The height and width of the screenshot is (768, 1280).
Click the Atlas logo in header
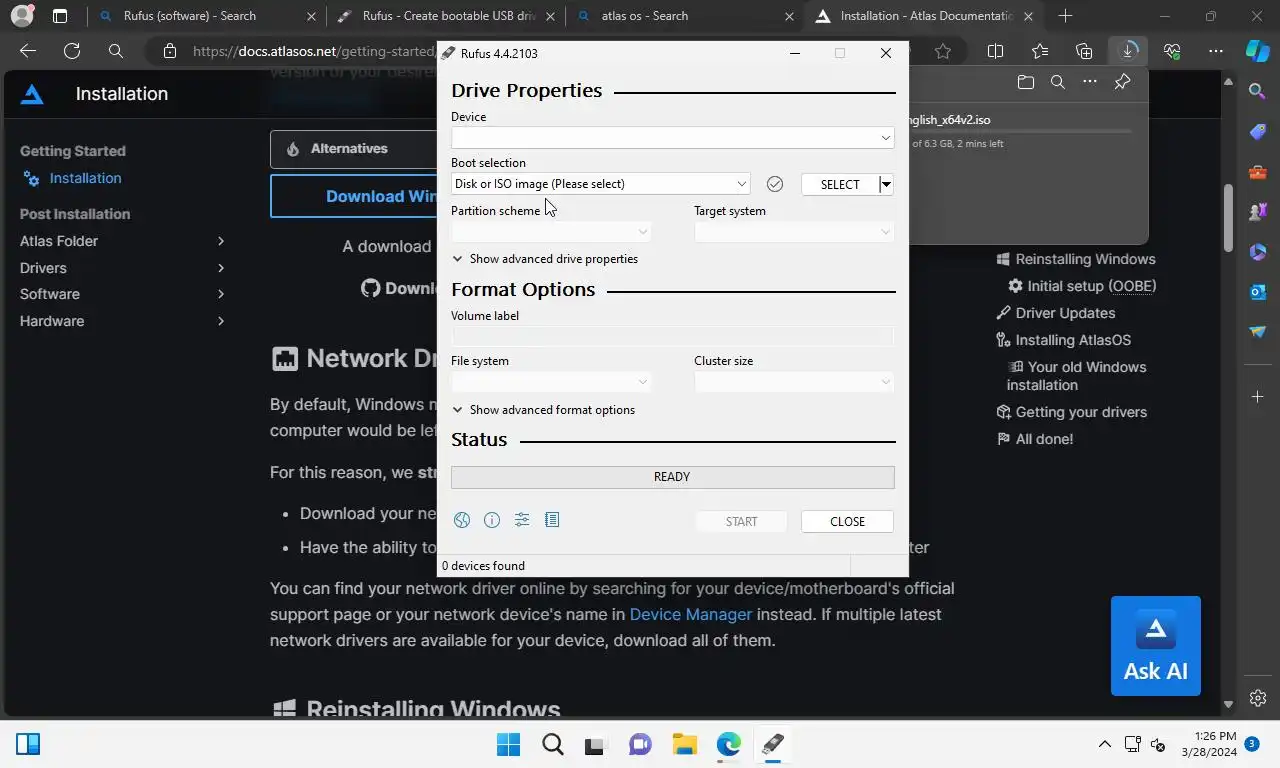click(32, 94)
